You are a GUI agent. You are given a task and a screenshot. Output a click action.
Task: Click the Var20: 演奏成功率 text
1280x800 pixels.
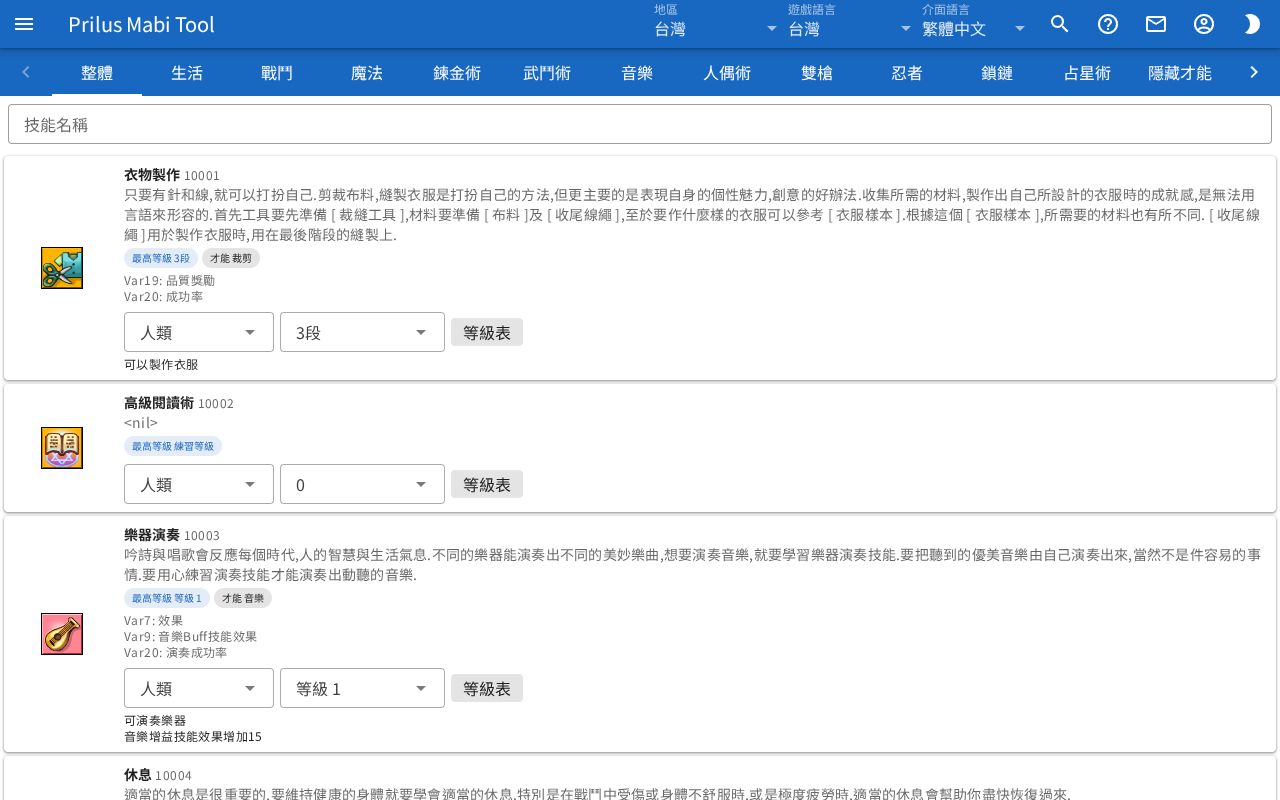pos(175,653)
